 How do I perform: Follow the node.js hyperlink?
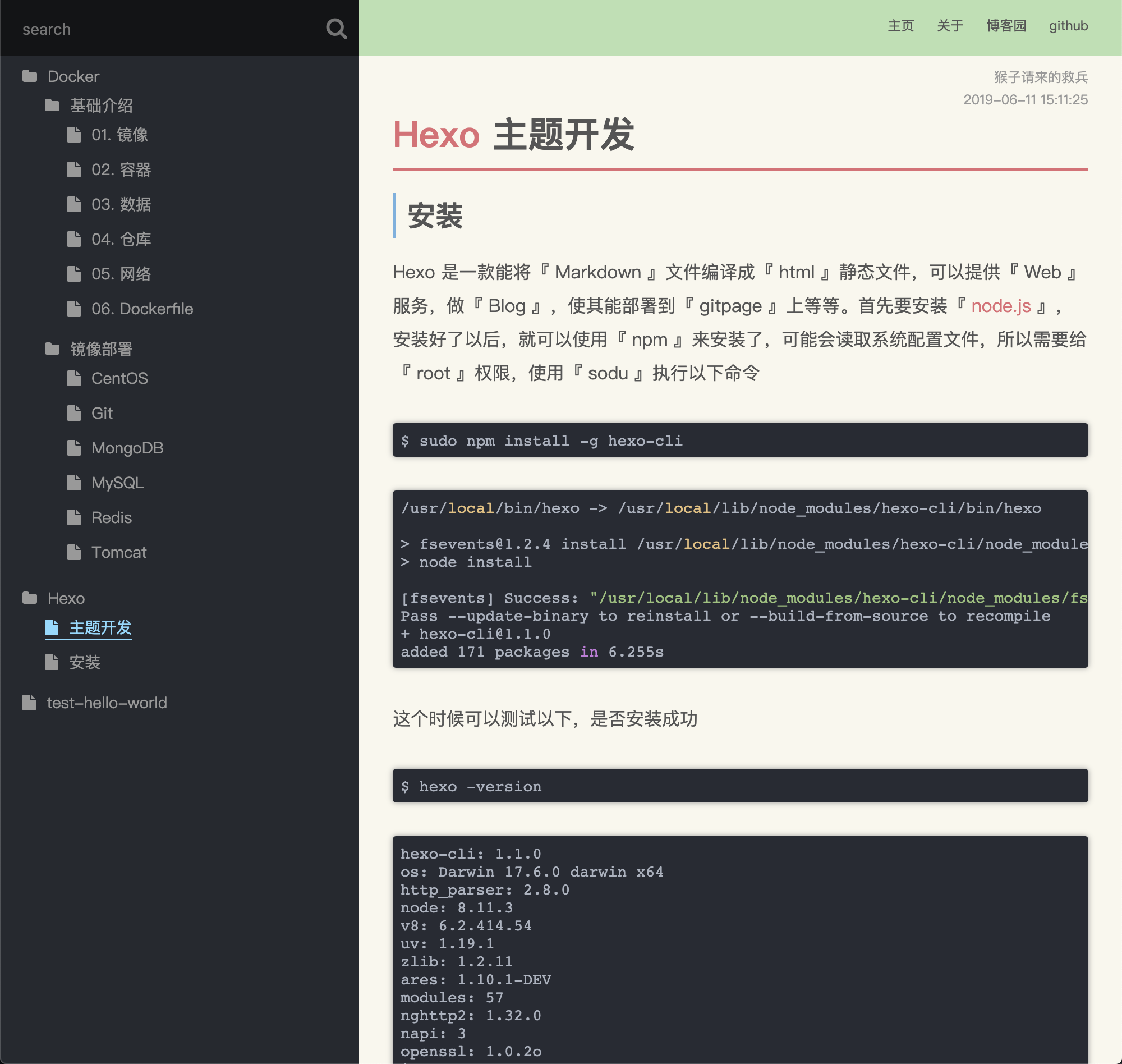pyautogui.click(x=1001, y=306)
